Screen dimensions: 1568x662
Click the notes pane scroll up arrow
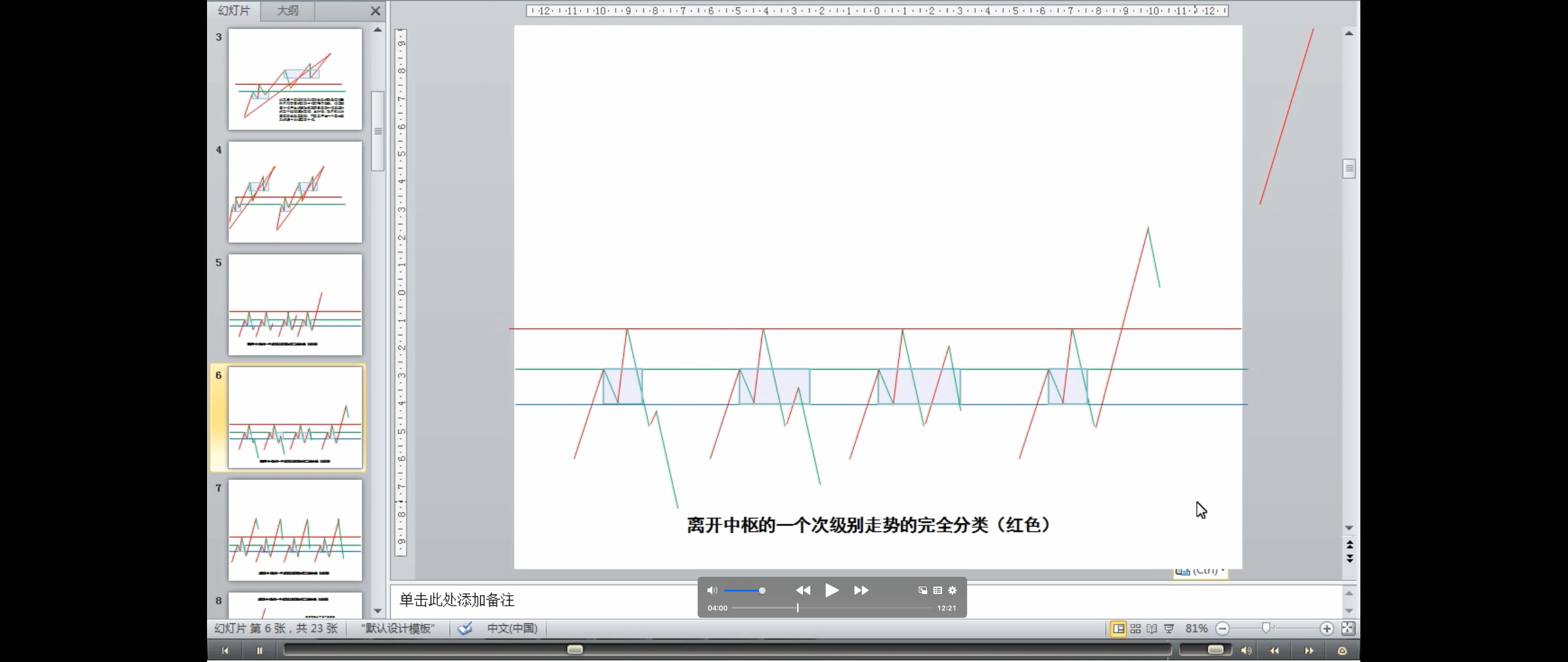pyautogui.click(x=1349, y=593)
